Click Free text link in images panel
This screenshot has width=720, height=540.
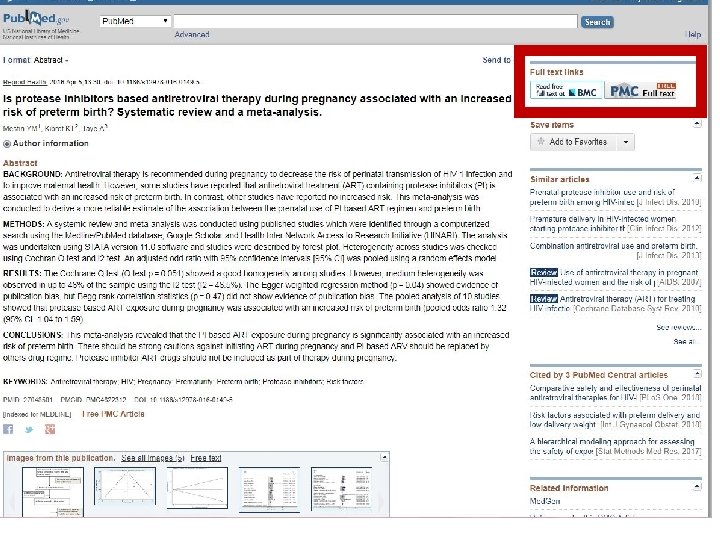click(x=206, y=458)
